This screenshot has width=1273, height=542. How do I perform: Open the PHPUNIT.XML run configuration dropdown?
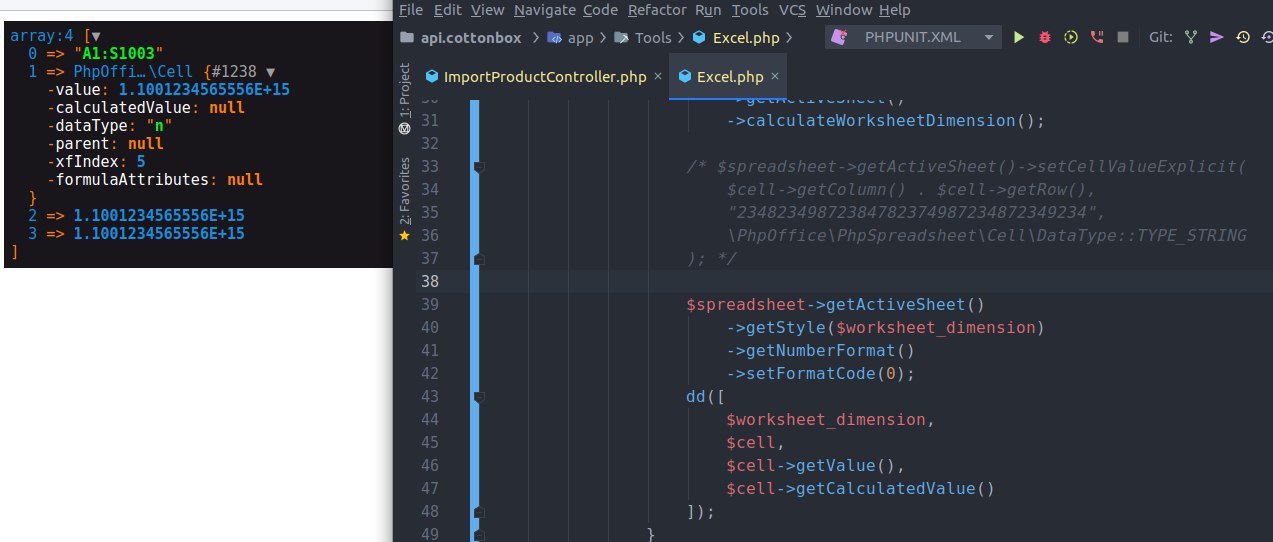pyautogui.click(x=913, y=37)
